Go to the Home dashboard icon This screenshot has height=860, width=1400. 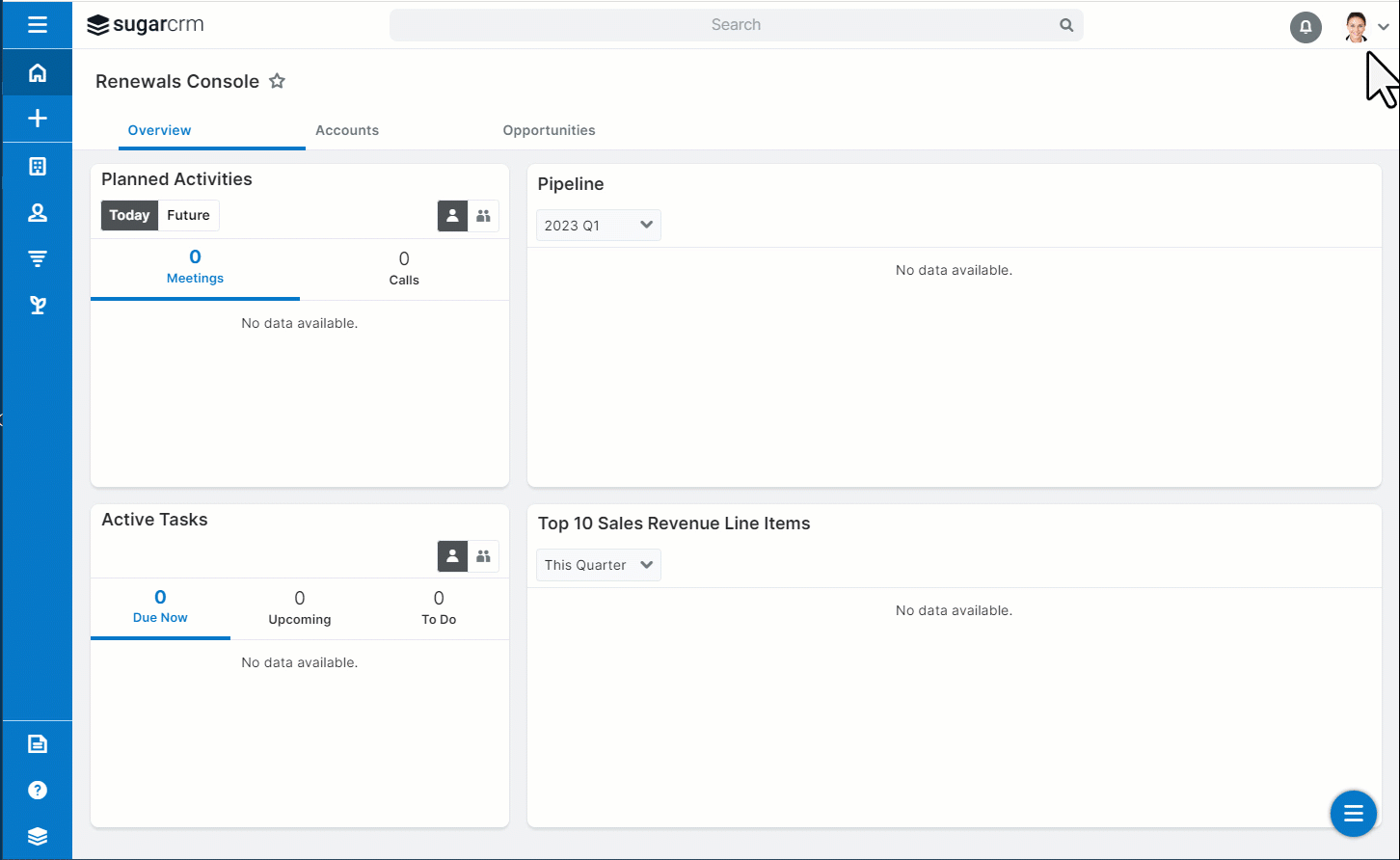38,73
